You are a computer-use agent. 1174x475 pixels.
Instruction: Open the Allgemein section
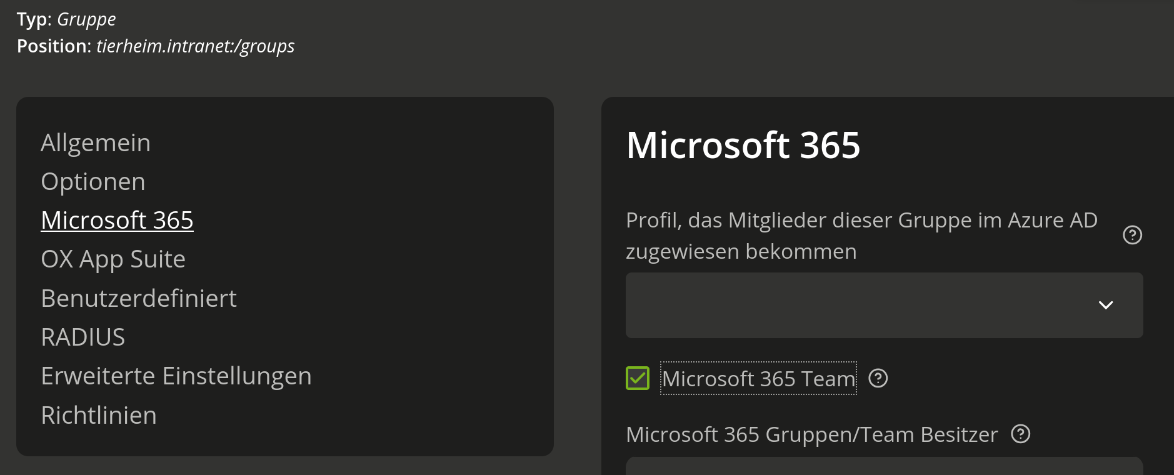96,143
